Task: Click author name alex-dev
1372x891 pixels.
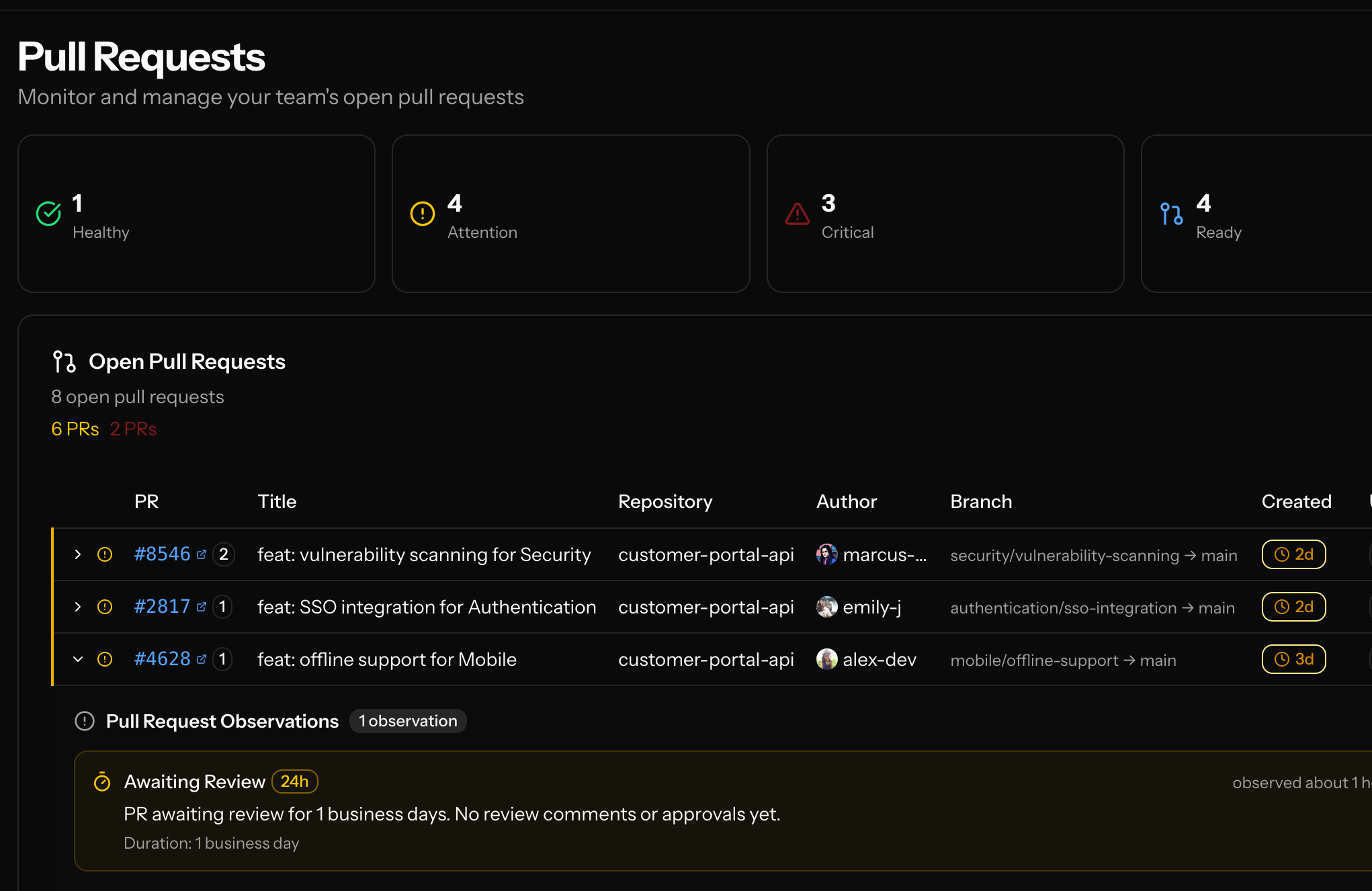Action: click(880, 659)
